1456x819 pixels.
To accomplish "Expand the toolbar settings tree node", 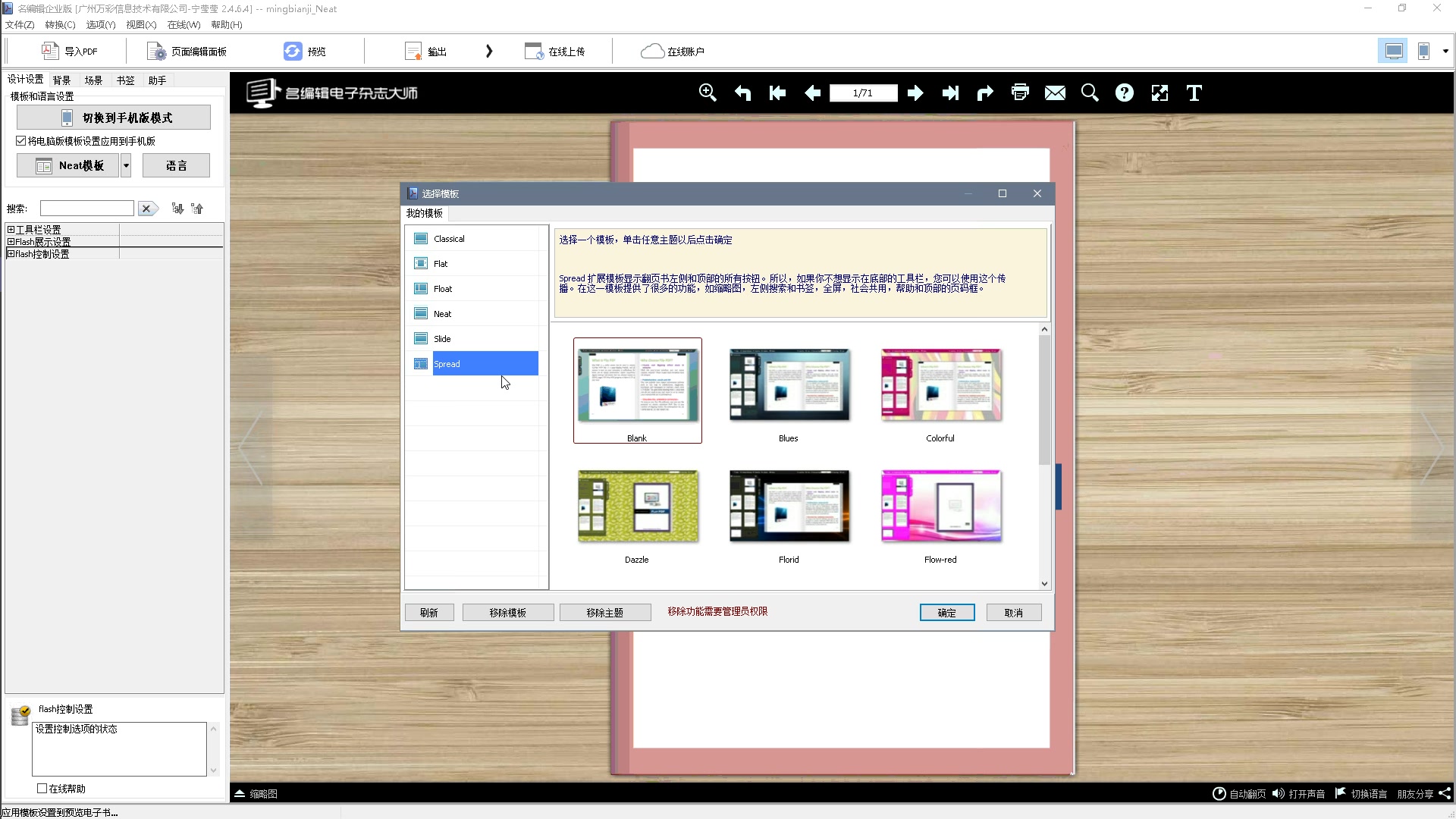I will point(11,229).
